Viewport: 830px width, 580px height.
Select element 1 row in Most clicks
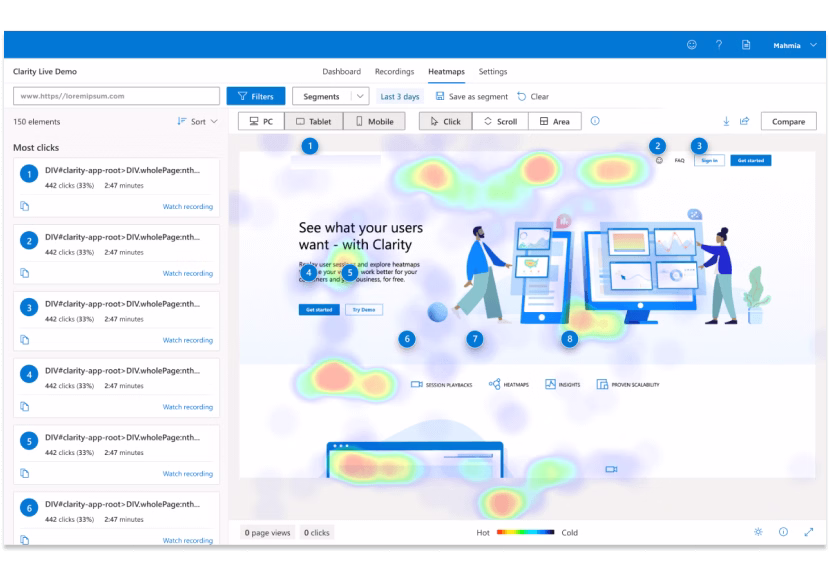click(x=116, y=187)
